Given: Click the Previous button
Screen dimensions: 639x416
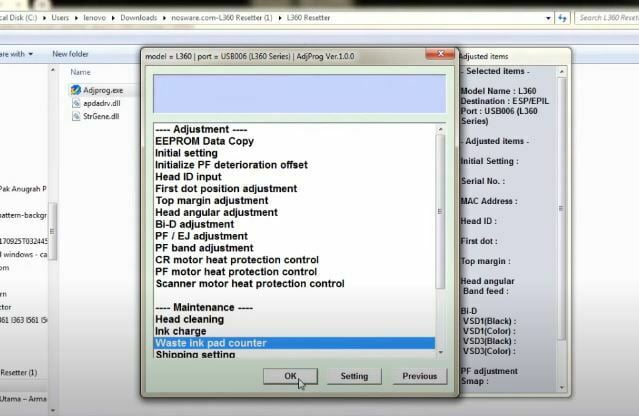Looking at the screenshot, I should [420, 376].
